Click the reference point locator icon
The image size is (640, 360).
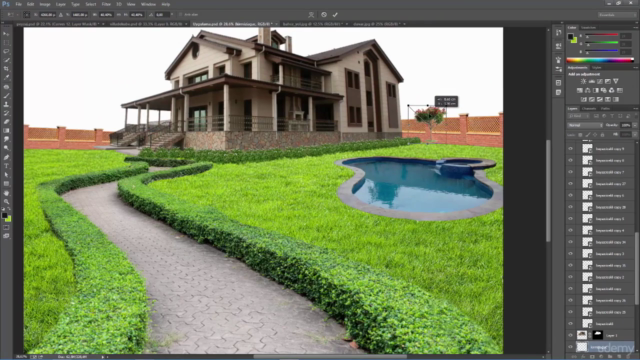(27, 15)
